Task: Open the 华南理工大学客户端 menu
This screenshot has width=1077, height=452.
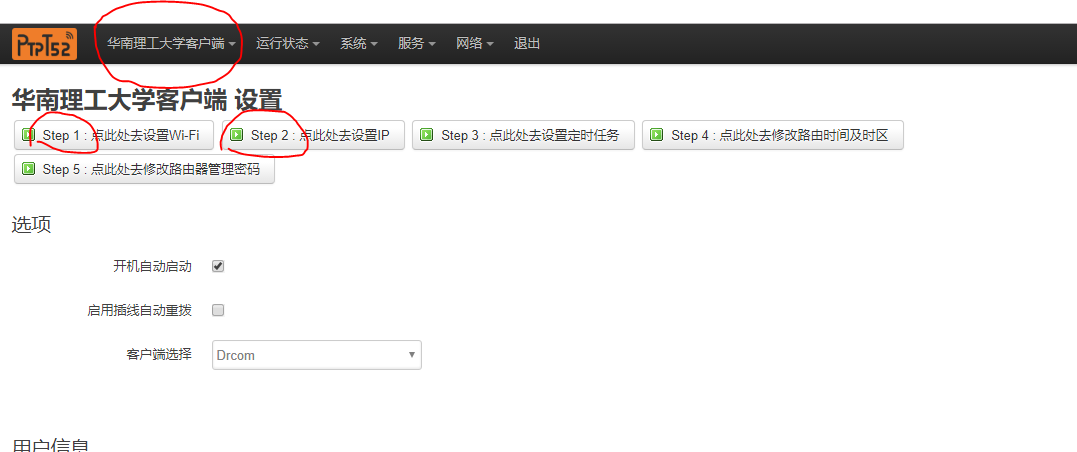Action: [172, 44]
